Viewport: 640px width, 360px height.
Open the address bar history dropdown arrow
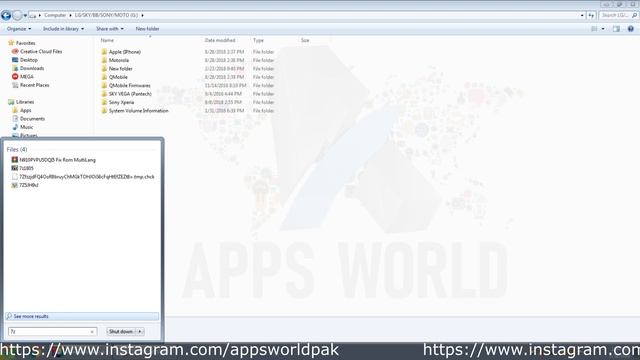click(x=582, y=16)
